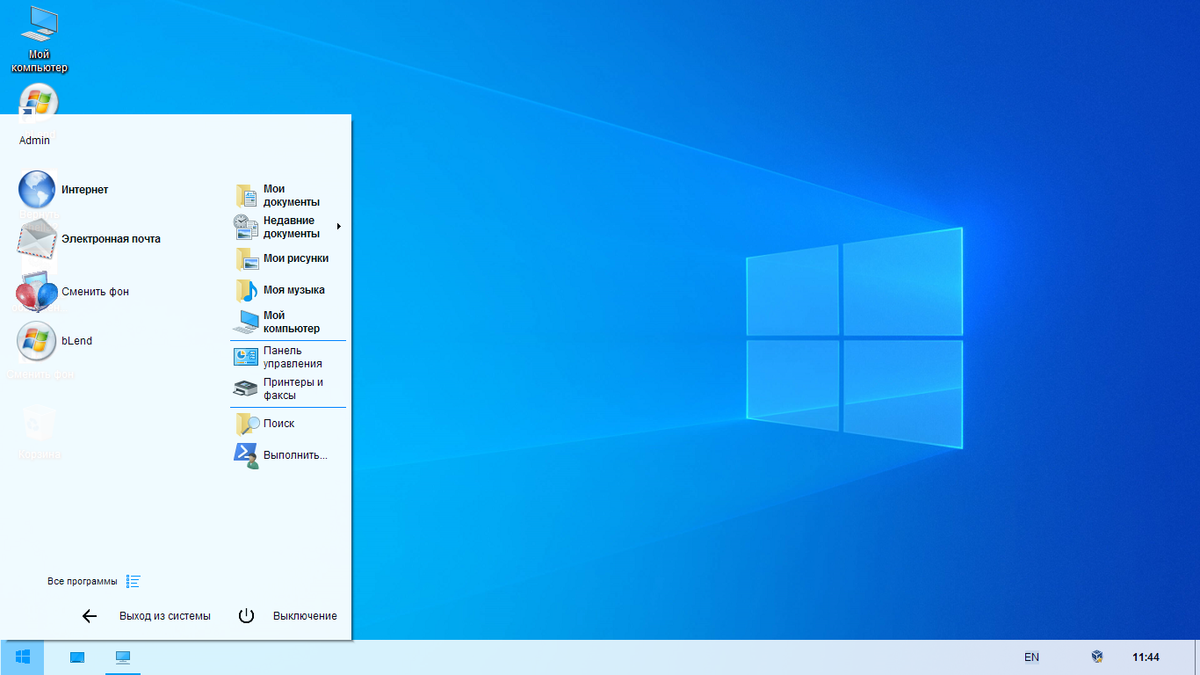Open Электронная почта envelope icon
This screenshot has height=675, width=1200.
click(x=37, y=239)
